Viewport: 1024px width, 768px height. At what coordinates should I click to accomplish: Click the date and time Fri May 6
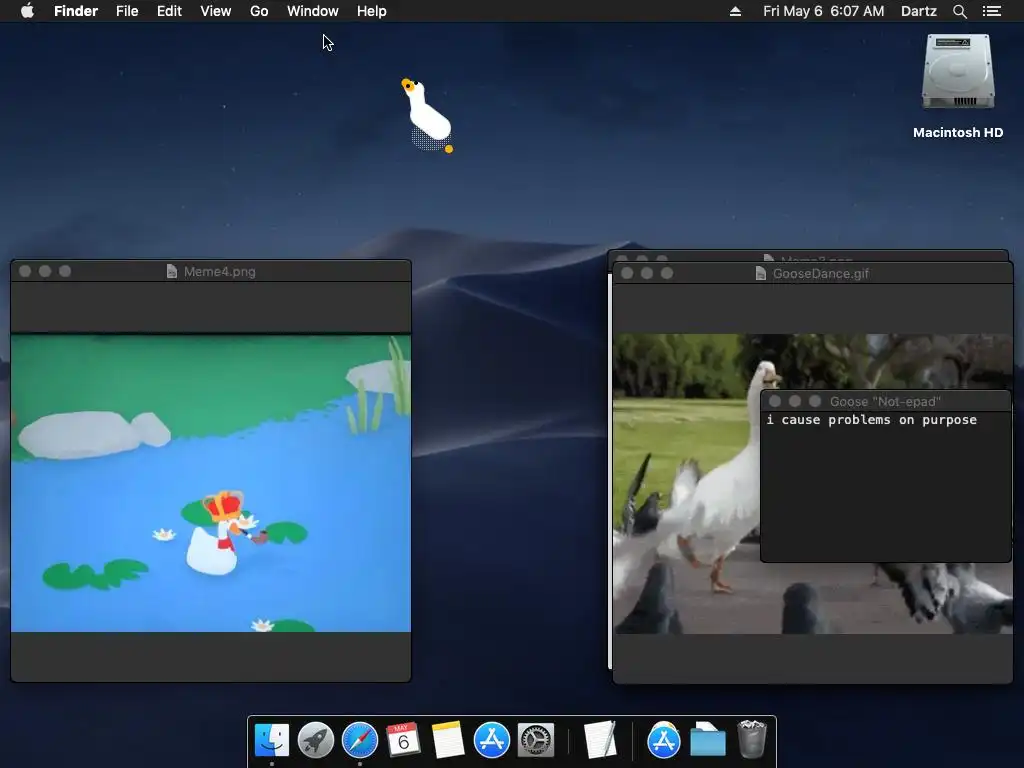tap(824, 11)
